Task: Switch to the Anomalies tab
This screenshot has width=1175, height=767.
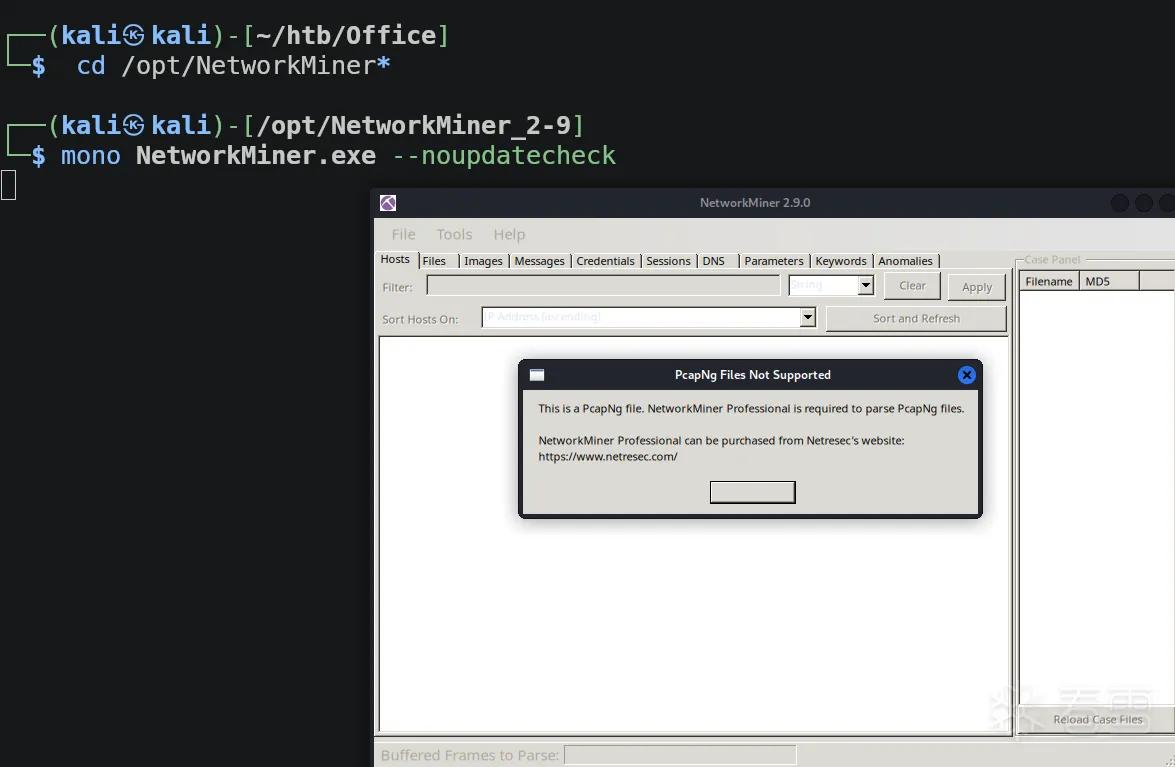Action: coord(905,261)
